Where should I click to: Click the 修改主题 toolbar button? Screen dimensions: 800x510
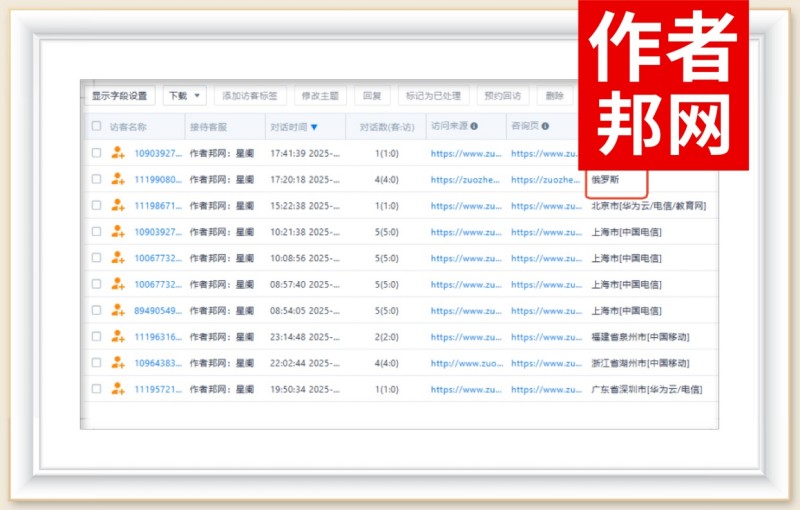click(x=320, y=96)
